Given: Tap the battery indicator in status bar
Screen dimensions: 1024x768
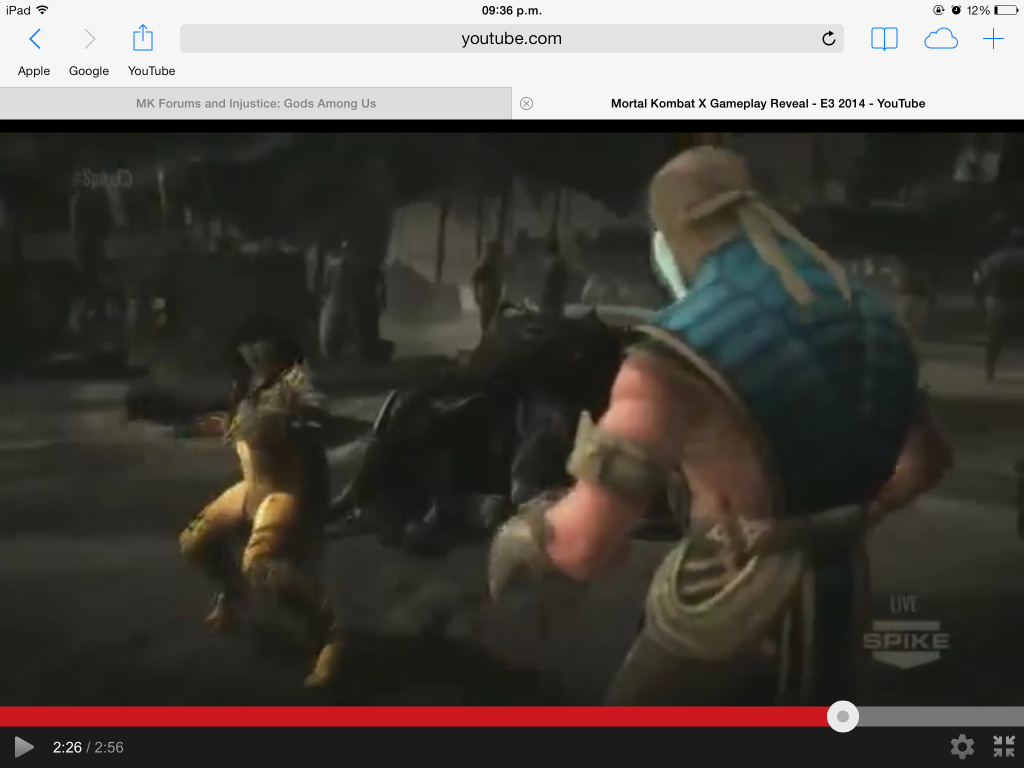Looking at the screenshot, I should (1004, 10).
